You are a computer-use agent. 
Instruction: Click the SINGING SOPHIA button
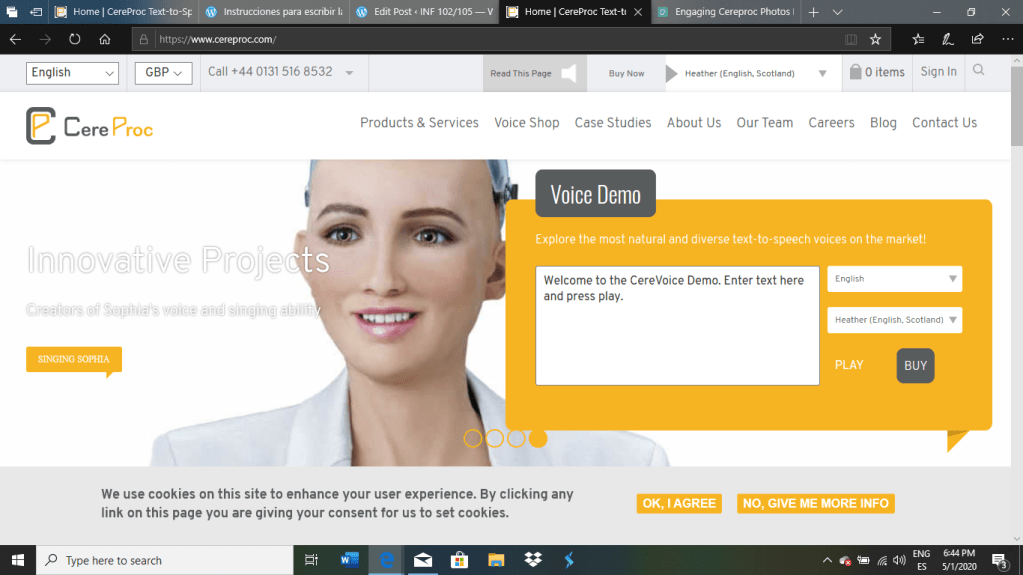pos(73,359)
